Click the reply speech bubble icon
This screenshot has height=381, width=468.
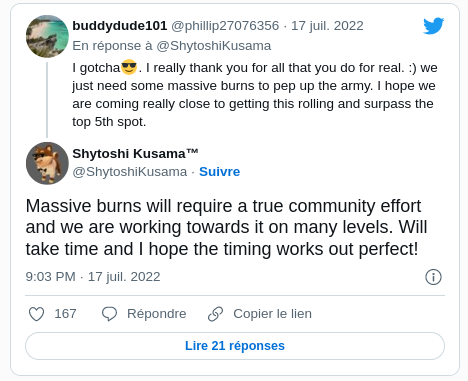[x=109, y=314]
